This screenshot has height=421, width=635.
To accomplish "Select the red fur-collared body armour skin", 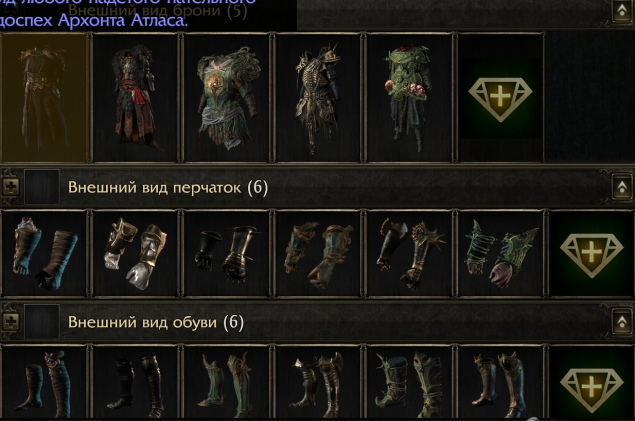I will pos(136,98).
